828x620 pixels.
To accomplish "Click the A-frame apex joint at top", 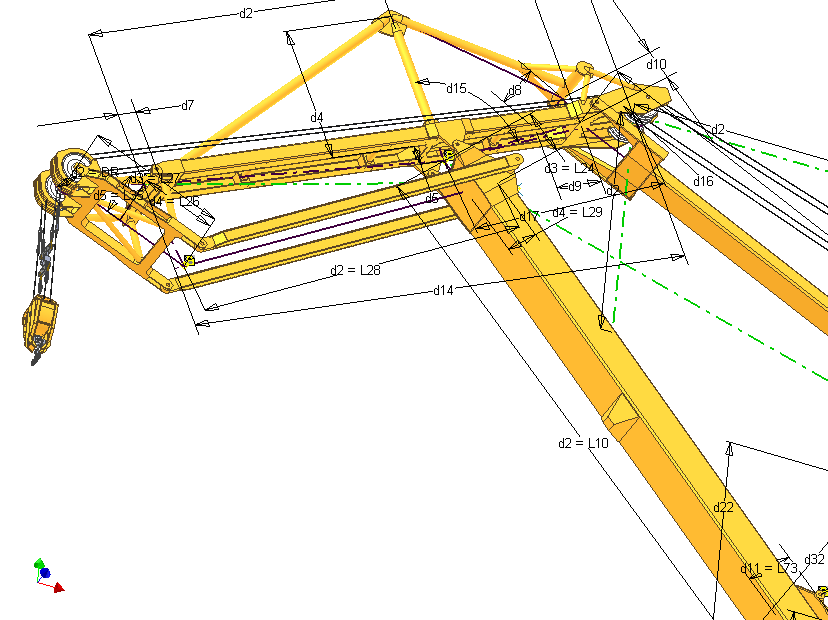I will (x=391, y=26).
